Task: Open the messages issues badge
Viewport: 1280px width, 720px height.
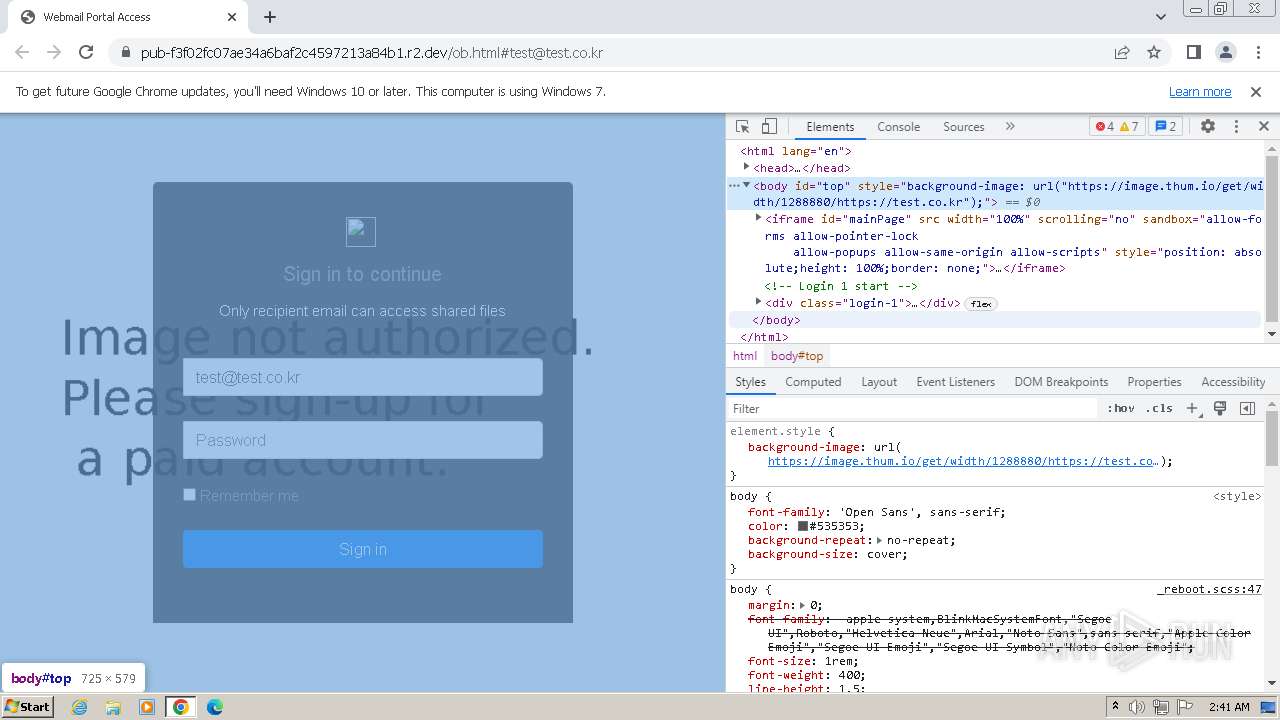Action: [1166, 127]
